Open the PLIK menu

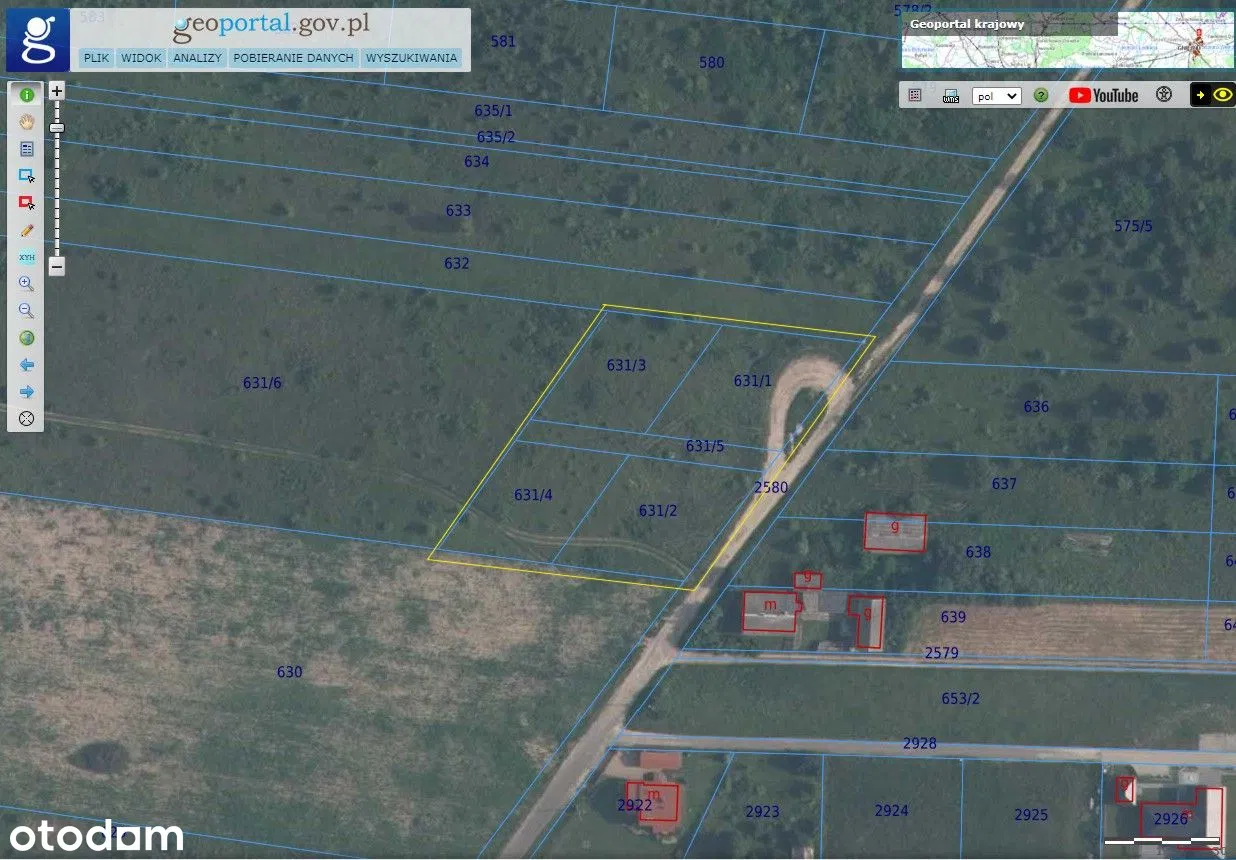point(97,58)
